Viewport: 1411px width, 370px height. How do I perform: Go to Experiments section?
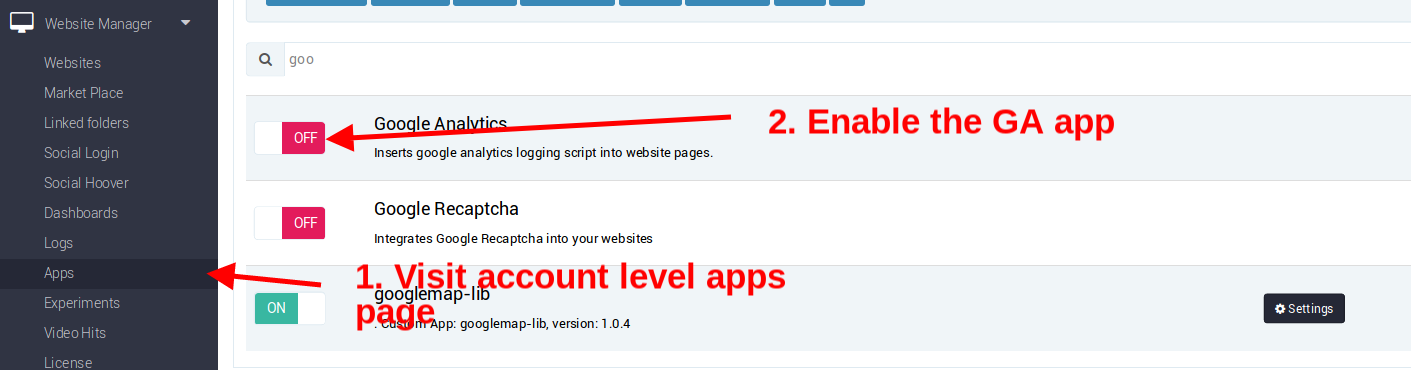81,302
